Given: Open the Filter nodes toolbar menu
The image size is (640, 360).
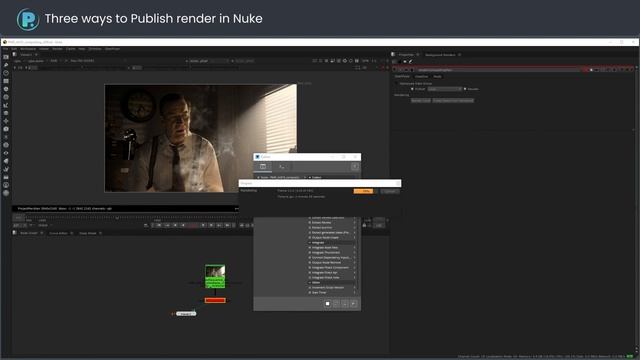Looking at the screenshot, I should tap(6, 97).
